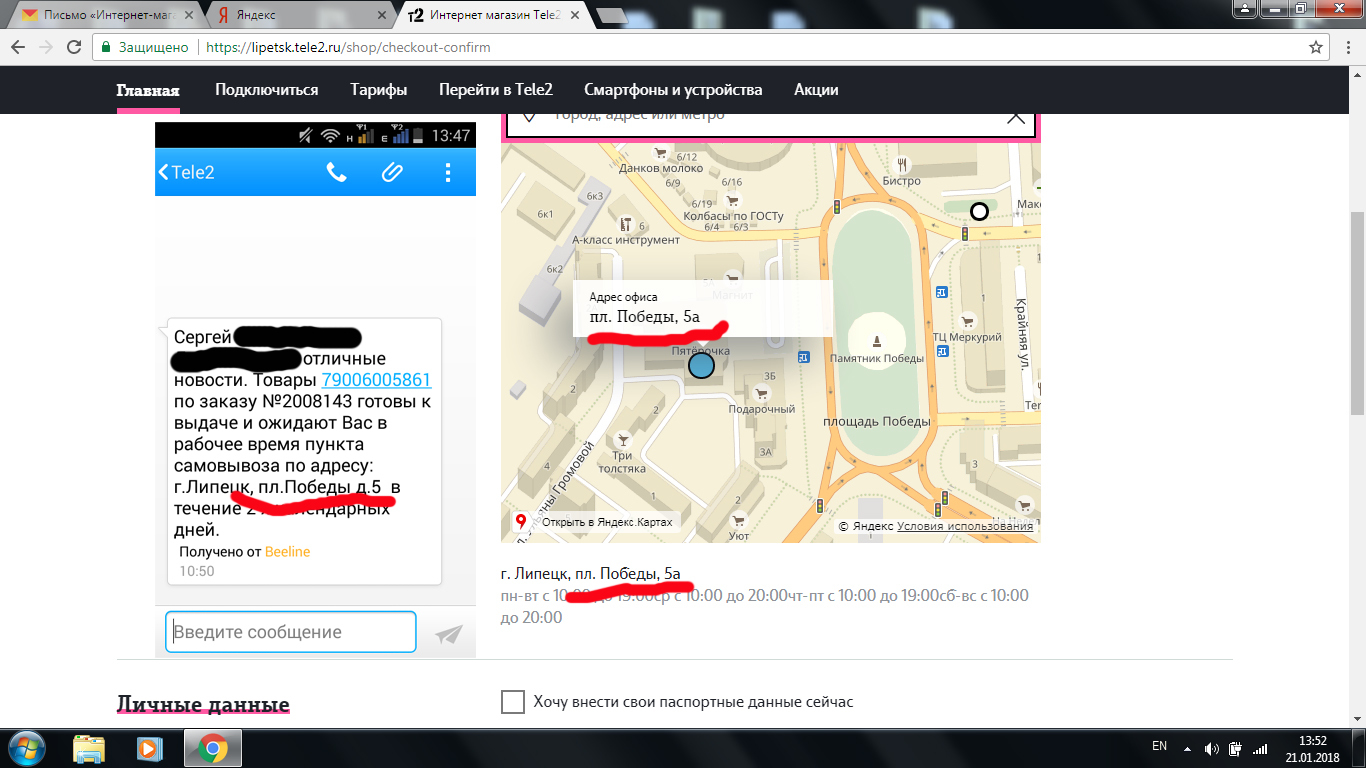Close the Яндекс tab
This screenshot has height=768, width=1366.
(x=381, y=15)
